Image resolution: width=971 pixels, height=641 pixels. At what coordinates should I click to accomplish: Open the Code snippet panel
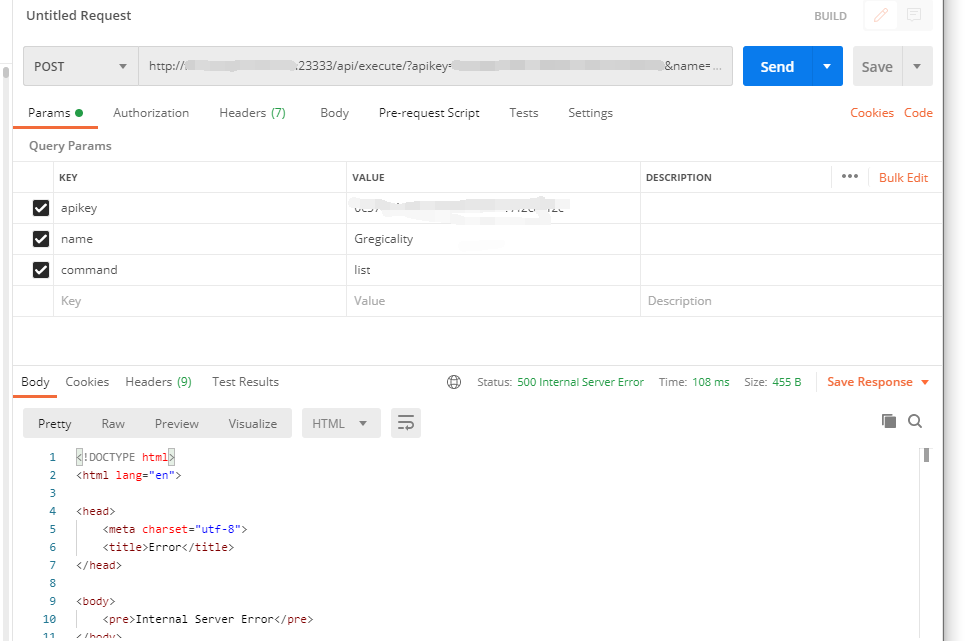918,112
